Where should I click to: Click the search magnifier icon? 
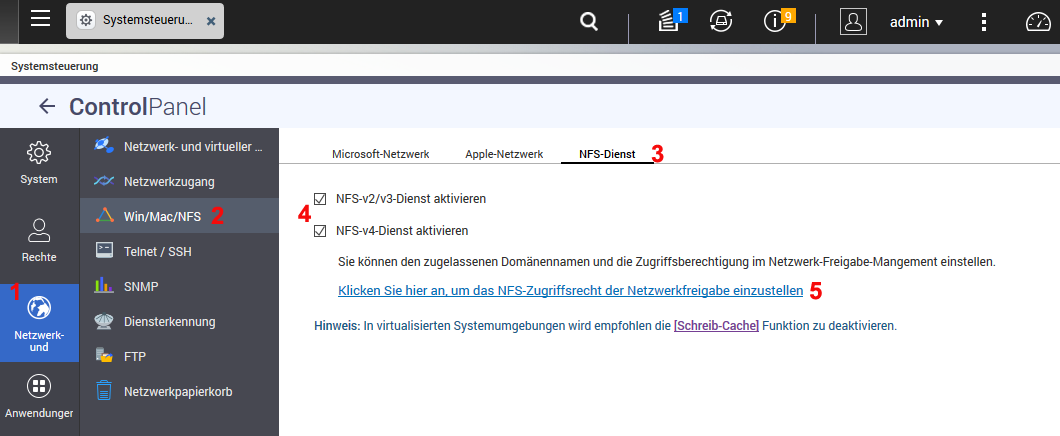coord(589,22)
